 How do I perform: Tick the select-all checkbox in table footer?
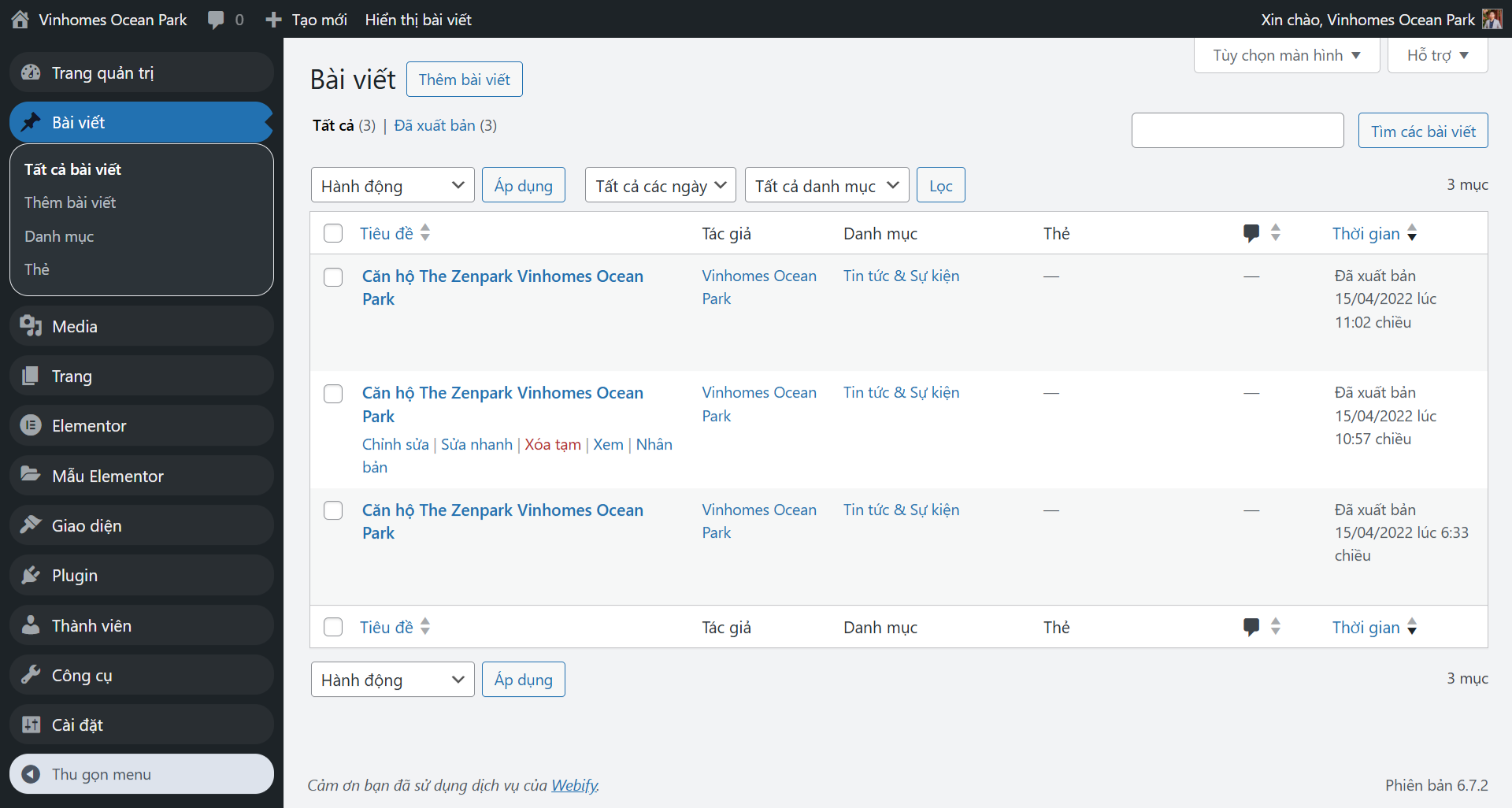[x=333, y=627]
